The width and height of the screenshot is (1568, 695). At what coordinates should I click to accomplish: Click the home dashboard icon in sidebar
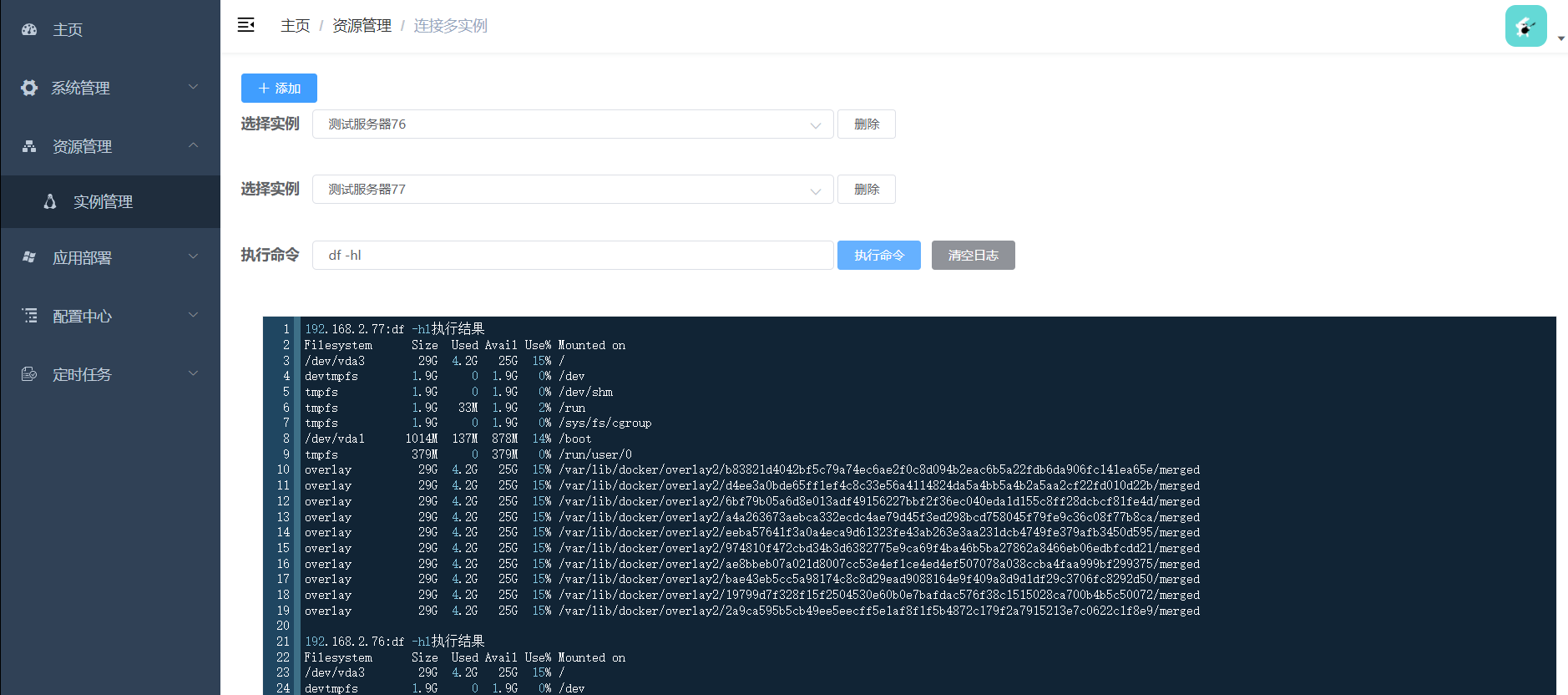point(29,29)
